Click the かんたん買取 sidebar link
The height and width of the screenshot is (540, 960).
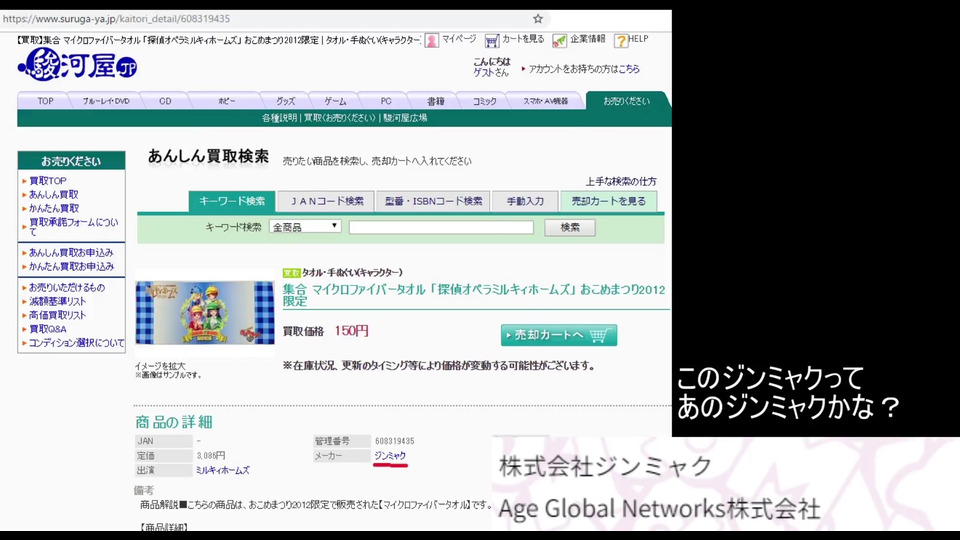[54, 208]
